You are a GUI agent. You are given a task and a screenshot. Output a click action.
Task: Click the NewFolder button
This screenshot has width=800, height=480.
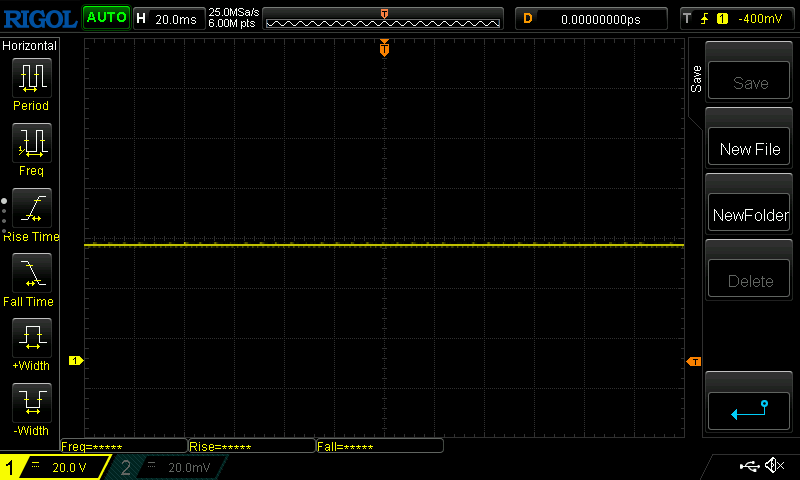749,213
